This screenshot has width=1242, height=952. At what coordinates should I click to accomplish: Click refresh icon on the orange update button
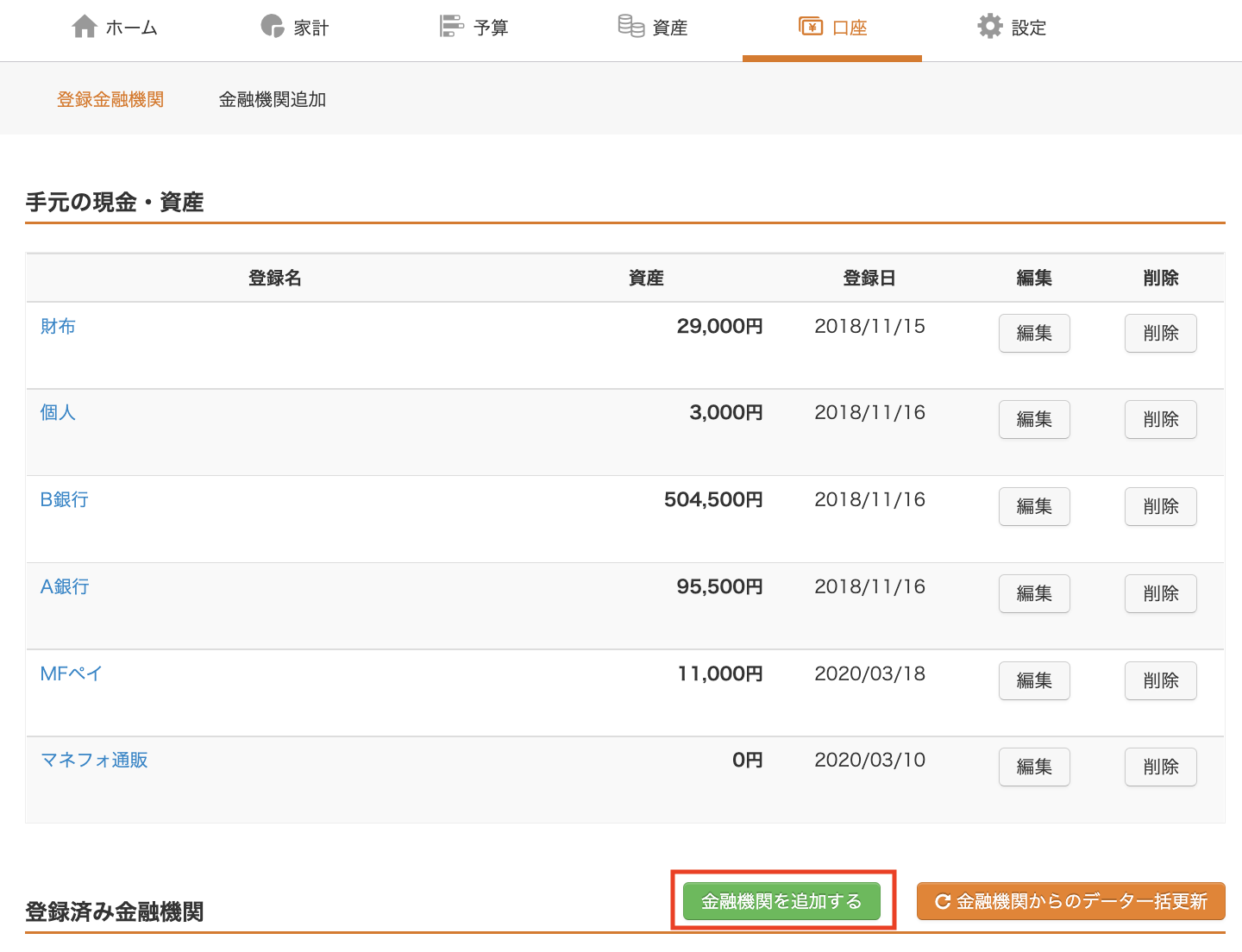point(943,902)
